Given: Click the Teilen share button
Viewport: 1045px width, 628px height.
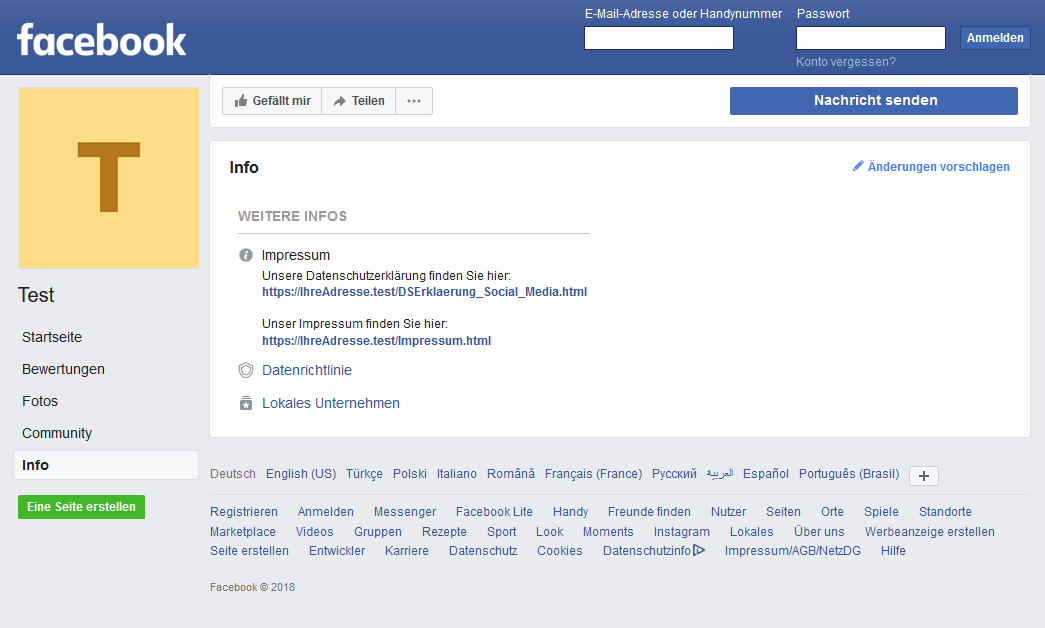Looking at the screenshot, I should coord(359,101).
